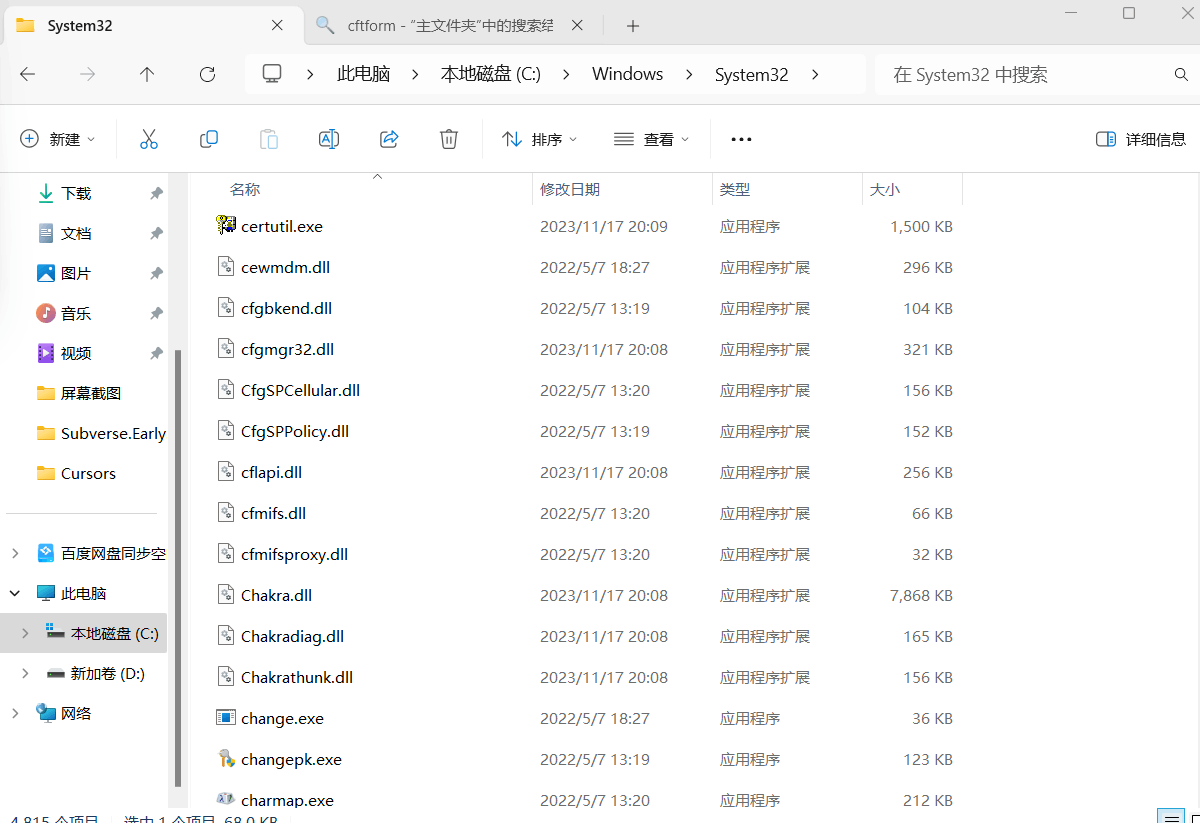Select the change.exe file icon

[x=226, y=717]
